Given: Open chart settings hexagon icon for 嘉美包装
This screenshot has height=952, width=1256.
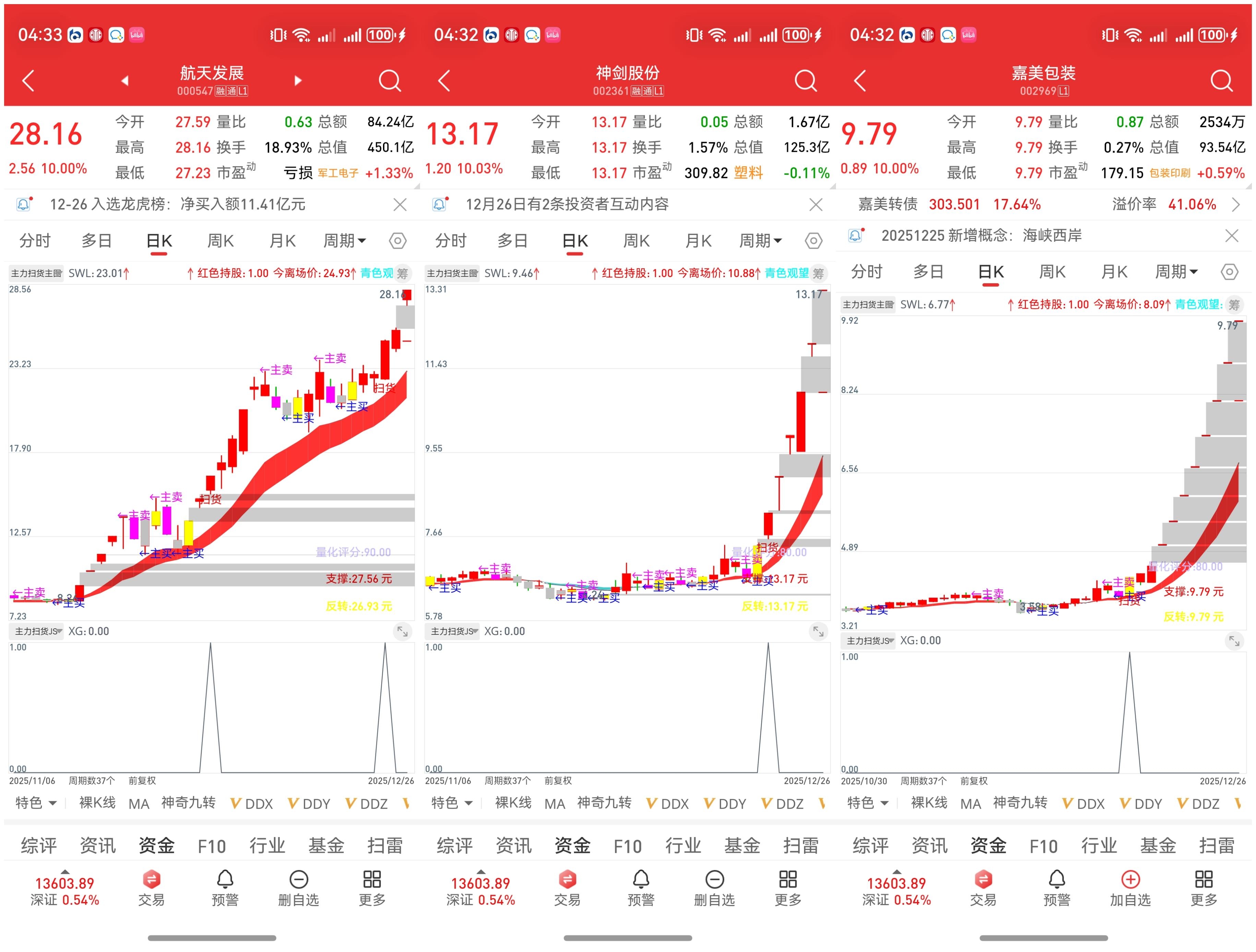Looking at the screenshot, I should [1229, 272].
